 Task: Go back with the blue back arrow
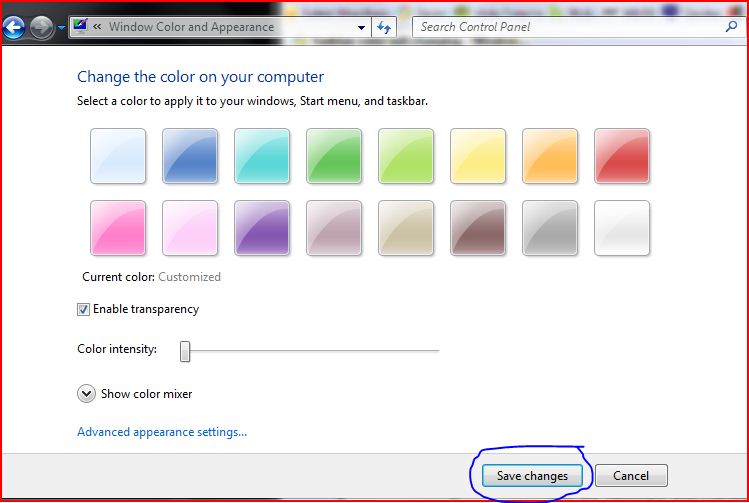tap(13, 28)
